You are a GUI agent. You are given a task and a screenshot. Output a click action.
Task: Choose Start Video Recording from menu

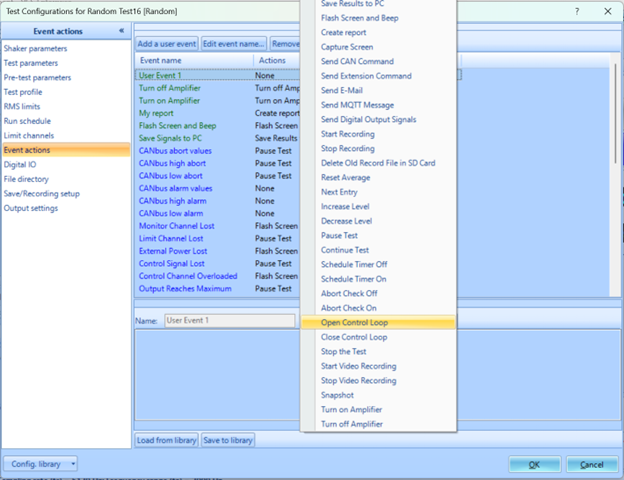358,366
